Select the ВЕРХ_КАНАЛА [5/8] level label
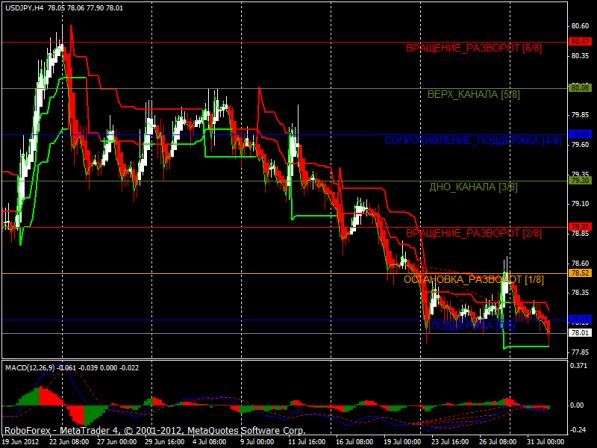This screenshot has width=597, height=448. pyautogui.click(x=473, y=94)
